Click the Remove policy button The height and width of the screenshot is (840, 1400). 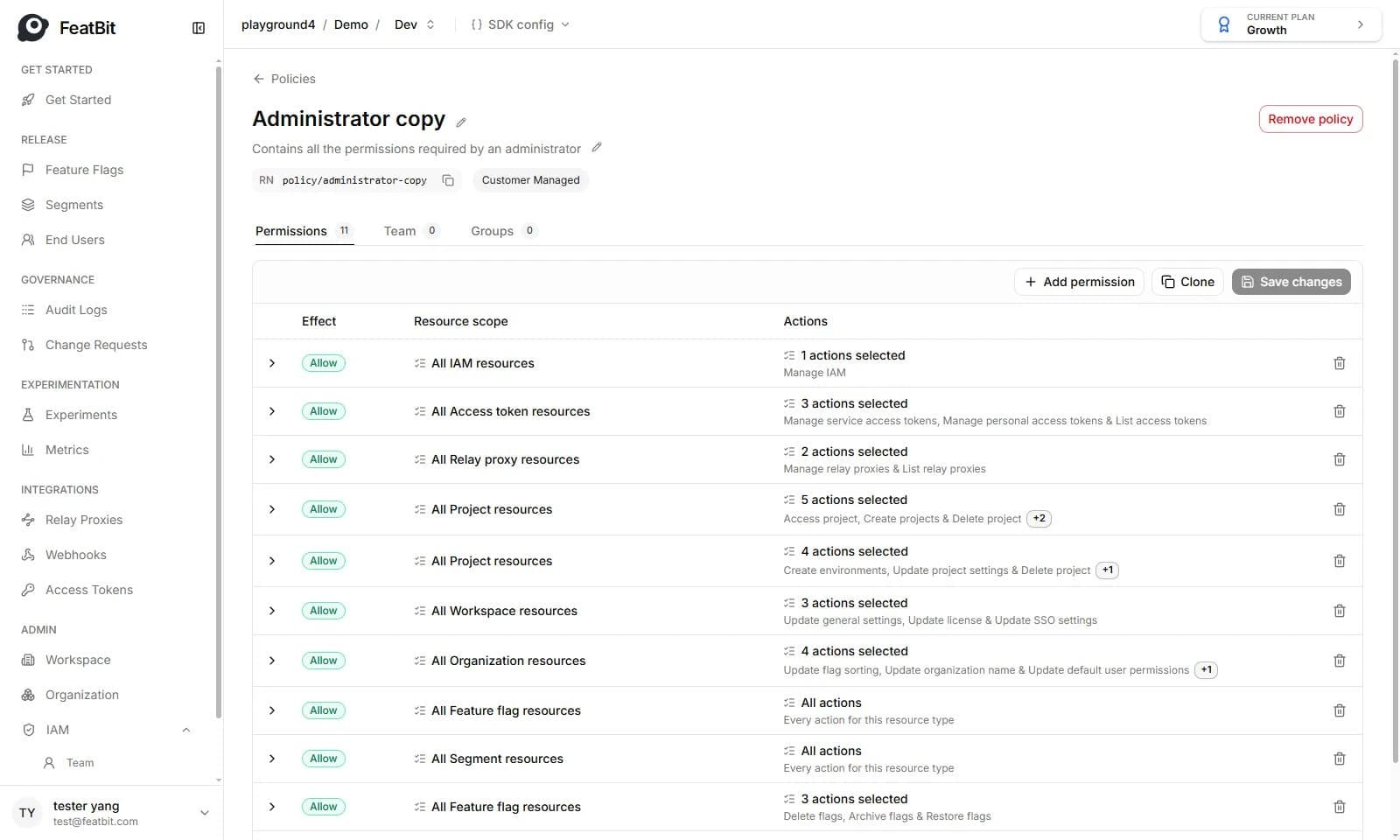[1310, 119]
